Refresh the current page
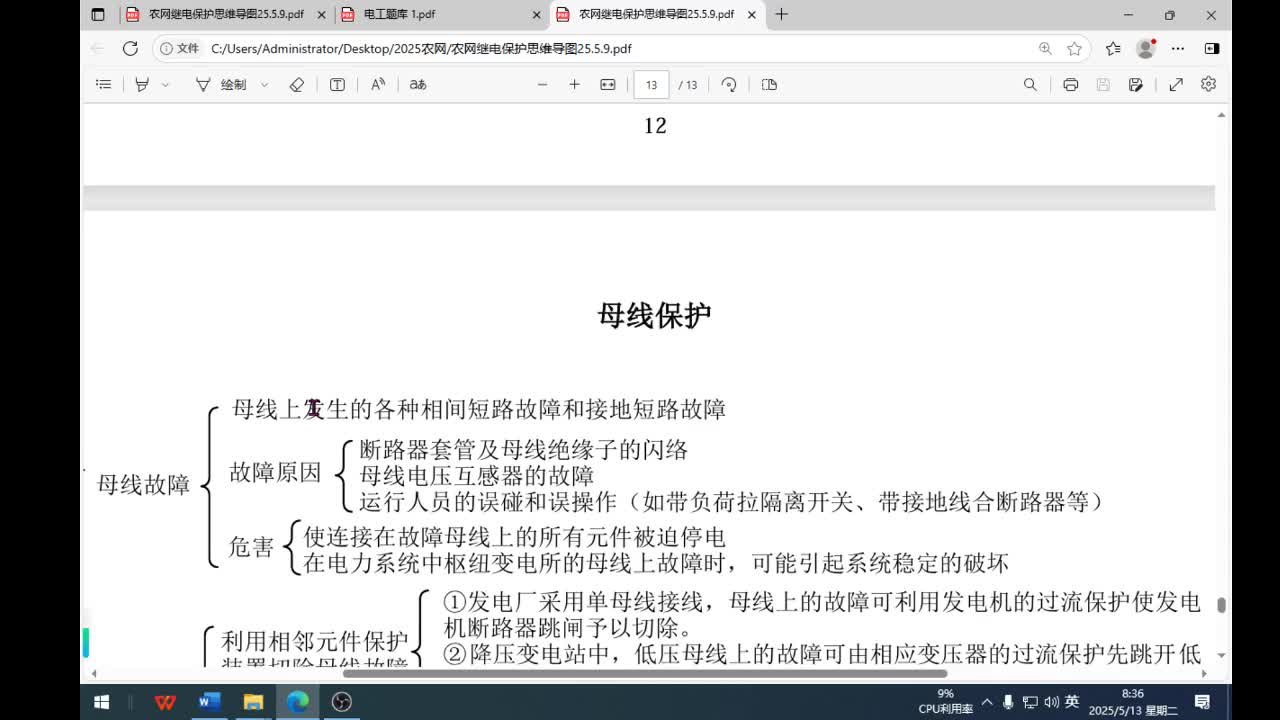This screenshot has height=720, width=1280. pyautogui.click(x=130, y=48)
